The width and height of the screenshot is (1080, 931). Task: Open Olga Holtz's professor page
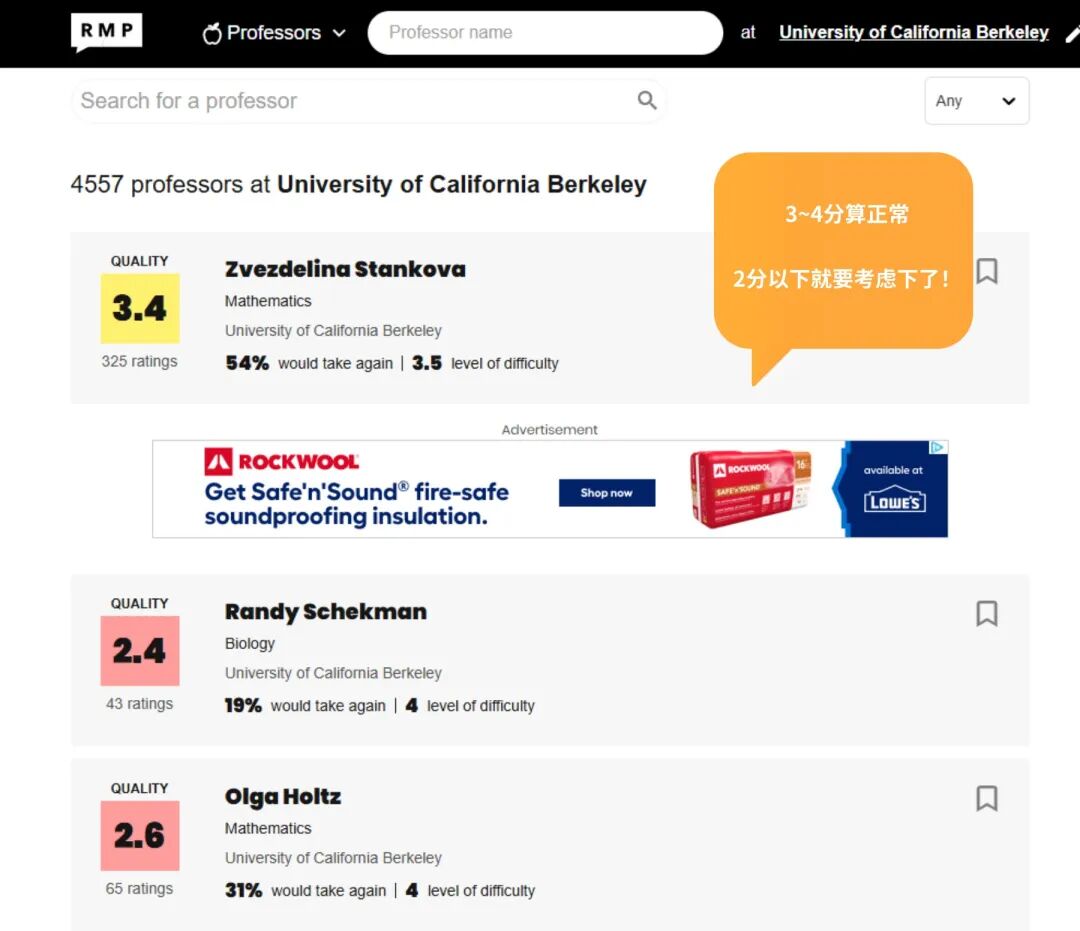[283, 797]
